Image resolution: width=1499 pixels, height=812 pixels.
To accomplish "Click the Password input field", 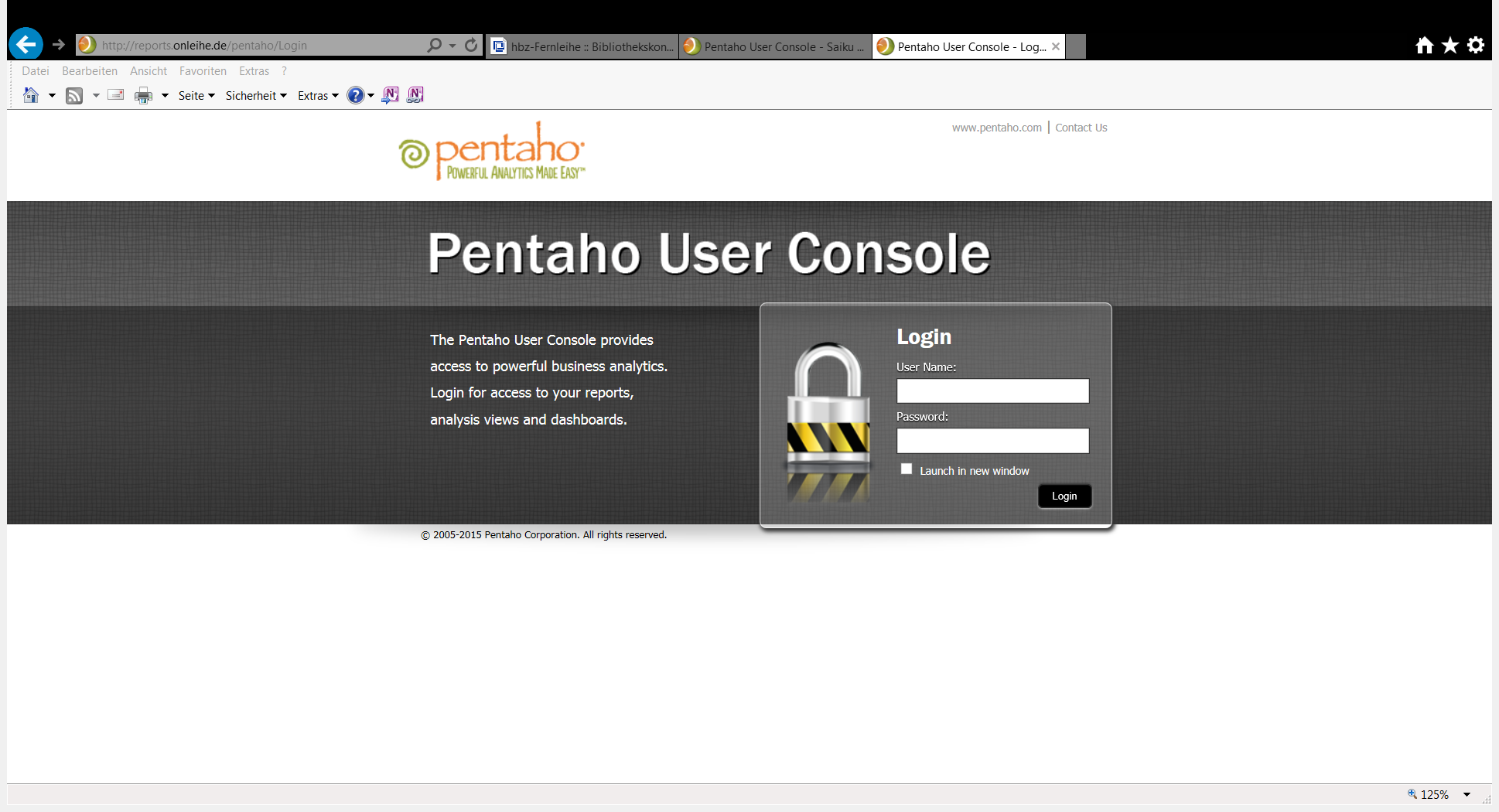I will tap(992, 440).
